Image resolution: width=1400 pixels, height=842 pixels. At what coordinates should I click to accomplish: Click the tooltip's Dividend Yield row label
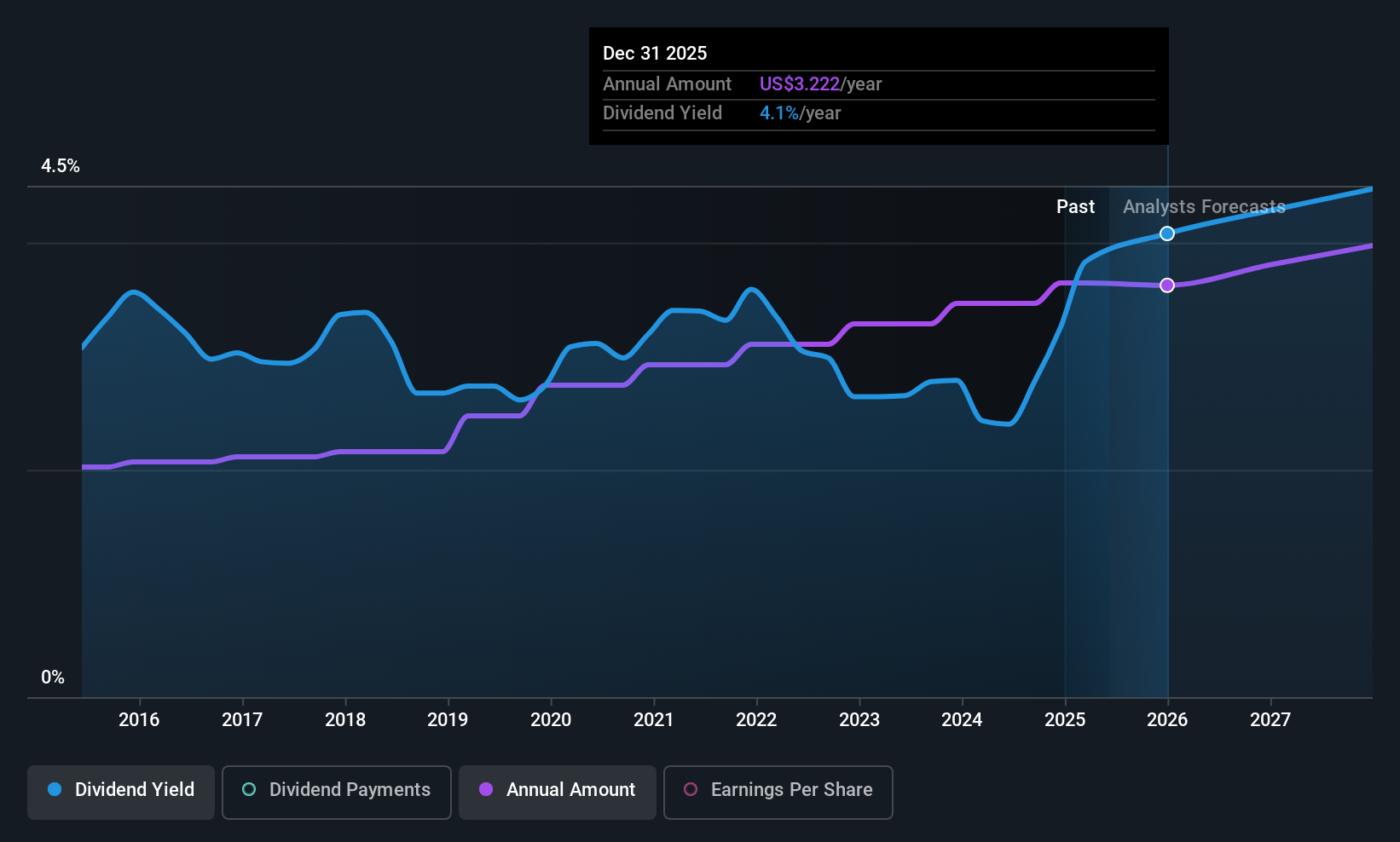coord(662,113)
